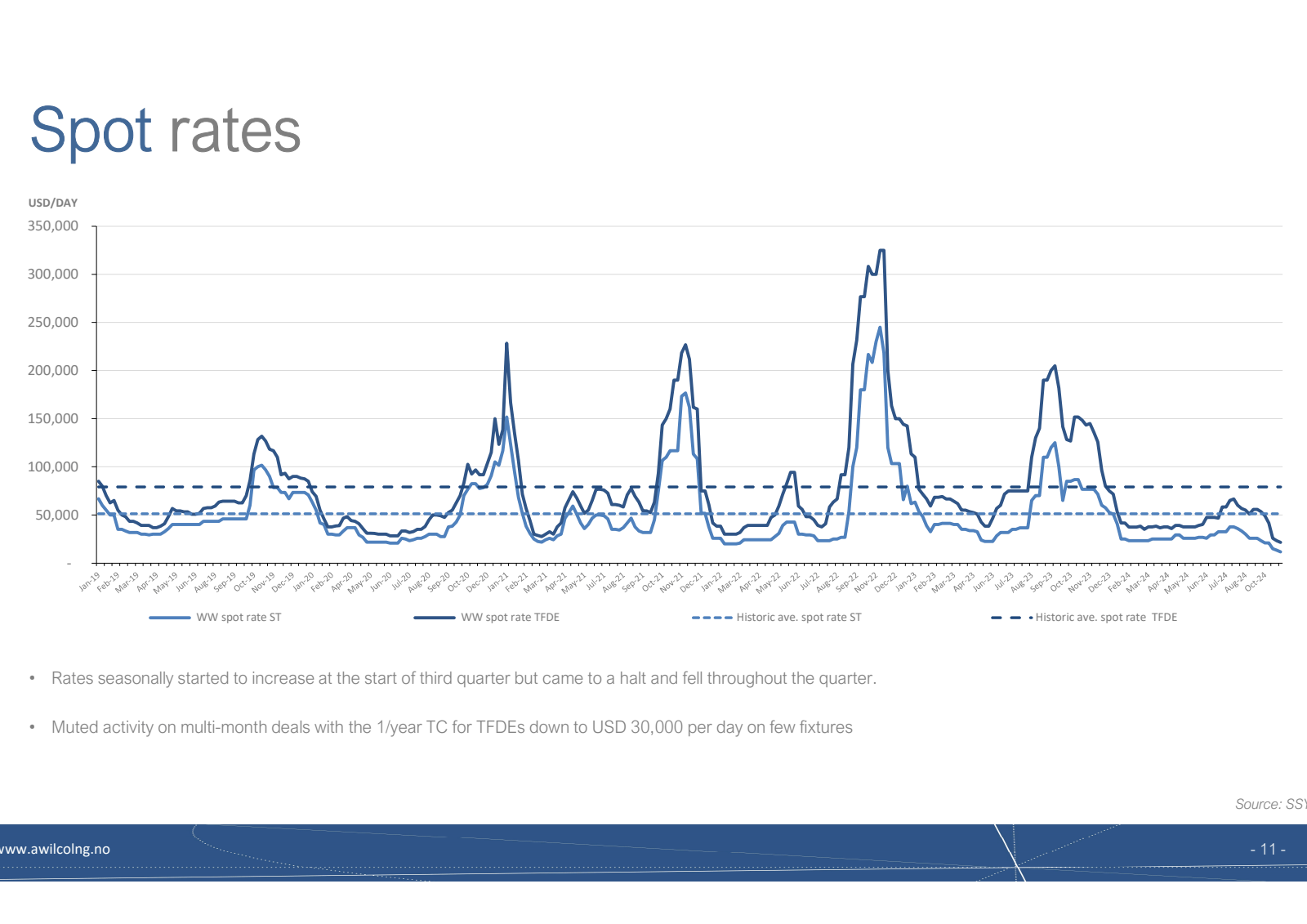Open the www.awilcolng.no footer link
Screen dimensions: 1307x924
coord(55,849)
